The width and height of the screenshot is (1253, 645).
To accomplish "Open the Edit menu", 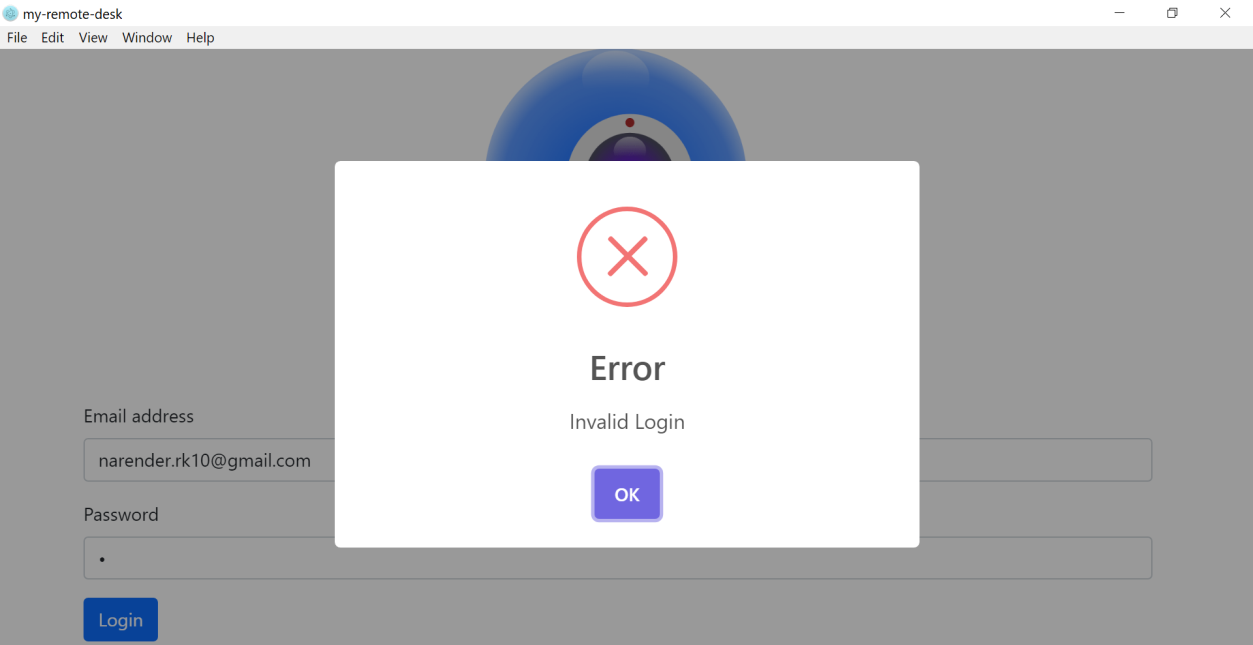I will tap(53, 38).
